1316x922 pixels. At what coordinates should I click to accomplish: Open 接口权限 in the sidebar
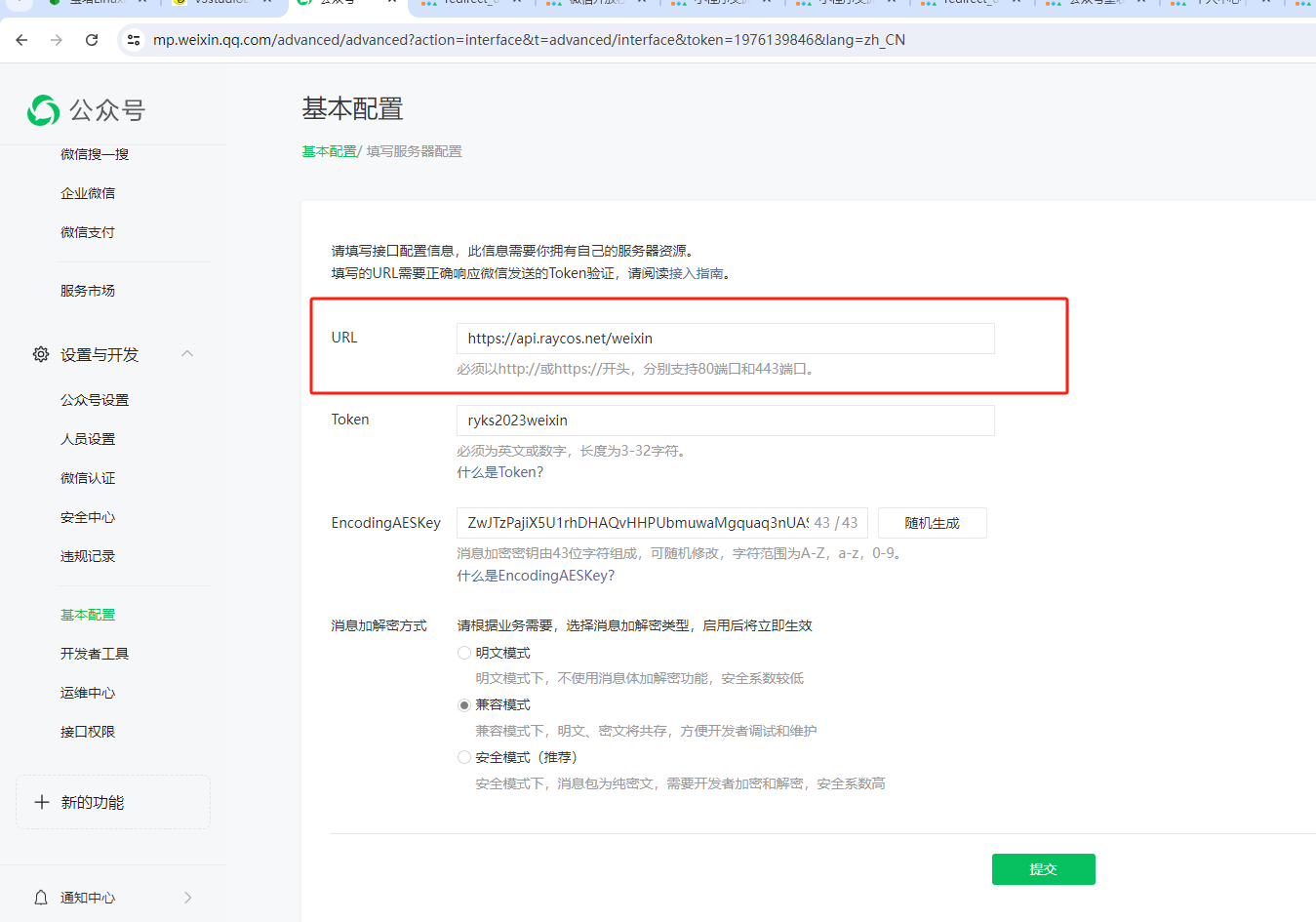pos(88,732)
